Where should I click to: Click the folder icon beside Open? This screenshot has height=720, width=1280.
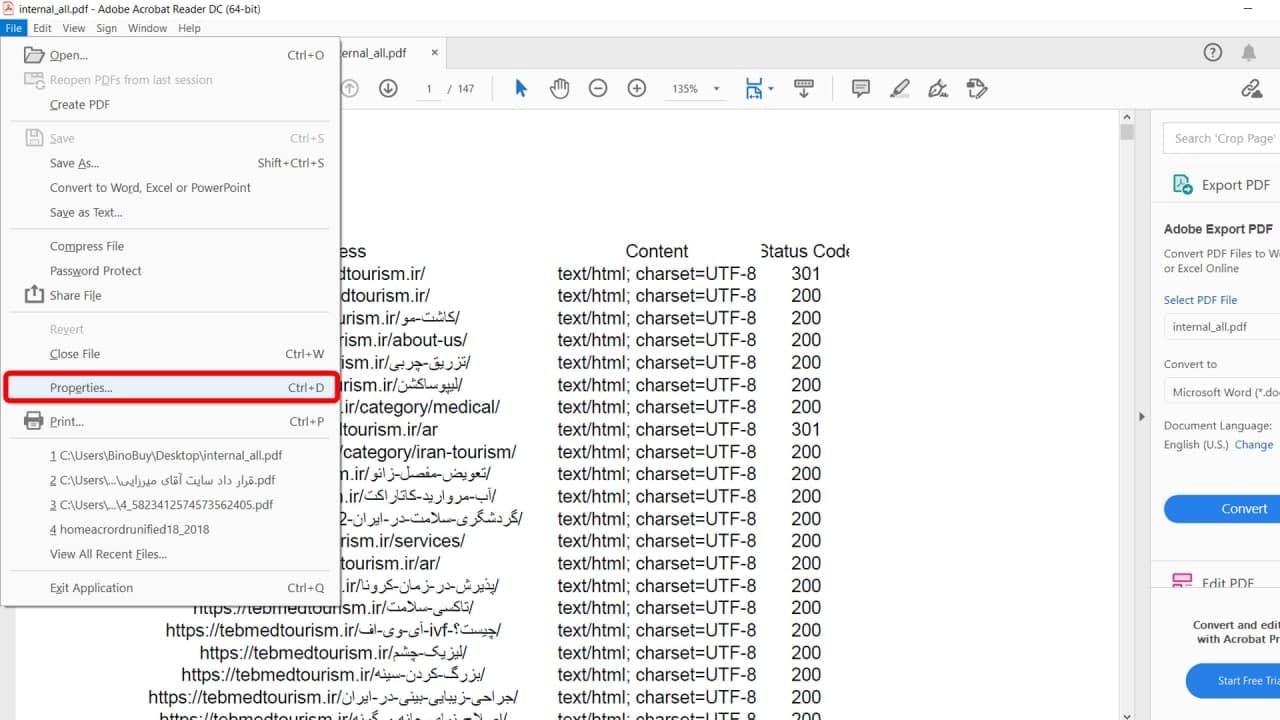(x=34, y=55)
